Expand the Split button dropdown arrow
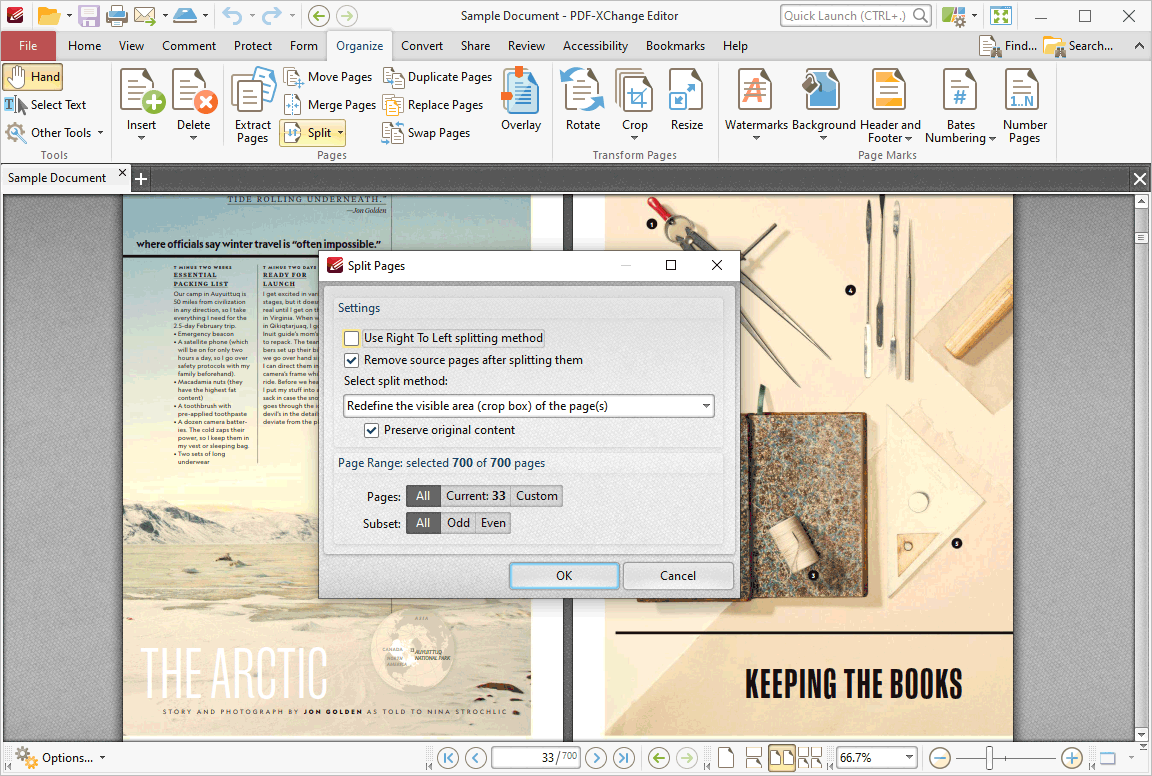The width and height of the screenshot is (1152, 776). coord(340,133)
